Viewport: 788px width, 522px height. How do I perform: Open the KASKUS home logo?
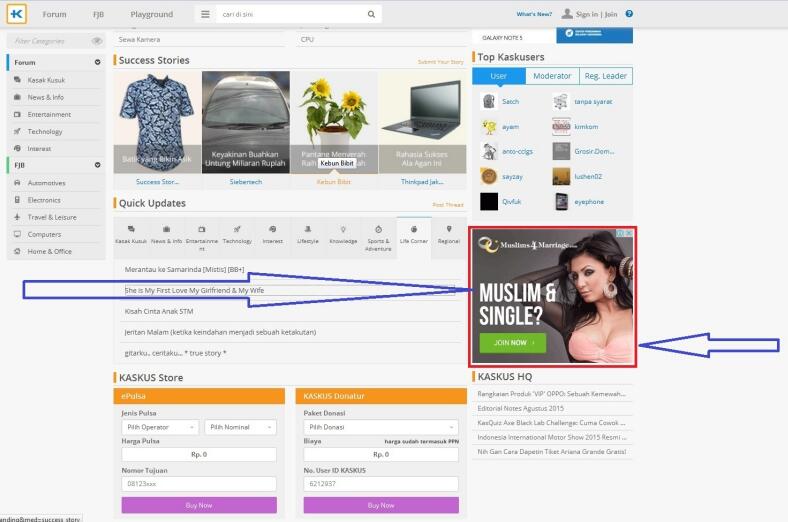point(17,14)
